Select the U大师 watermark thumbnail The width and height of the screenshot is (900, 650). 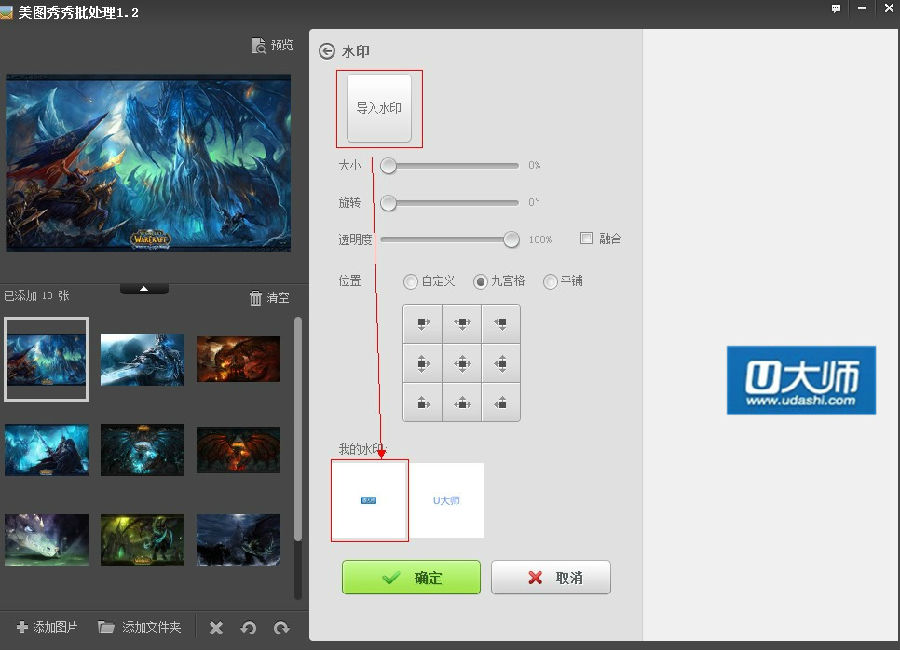(x=447, y=500)
